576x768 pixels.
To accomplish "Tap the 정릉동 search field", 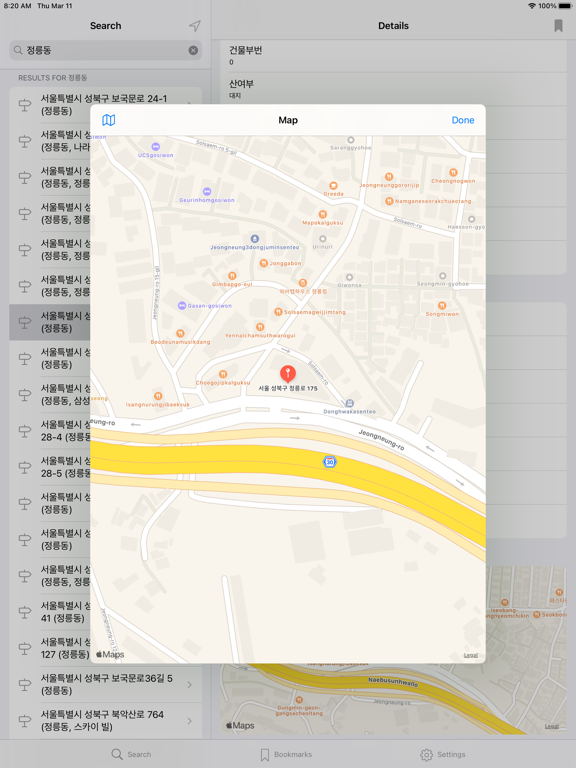I will [105, 50].
